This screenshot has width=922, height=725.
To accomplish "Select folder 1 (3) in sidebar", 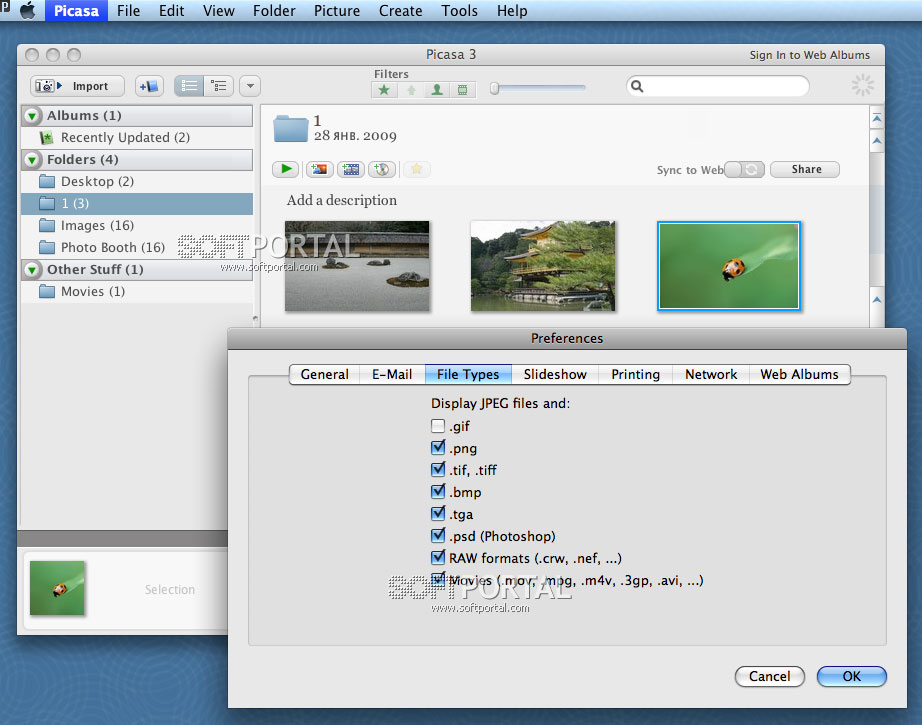I will click(x=137, y=203).
